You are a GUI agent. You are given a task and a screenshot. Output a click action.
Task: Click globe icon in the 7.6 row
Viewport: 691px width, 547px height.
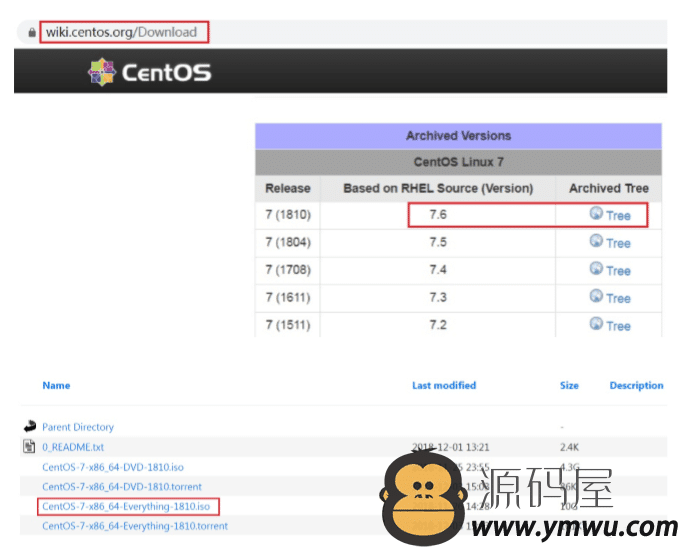tap(596, 213)
